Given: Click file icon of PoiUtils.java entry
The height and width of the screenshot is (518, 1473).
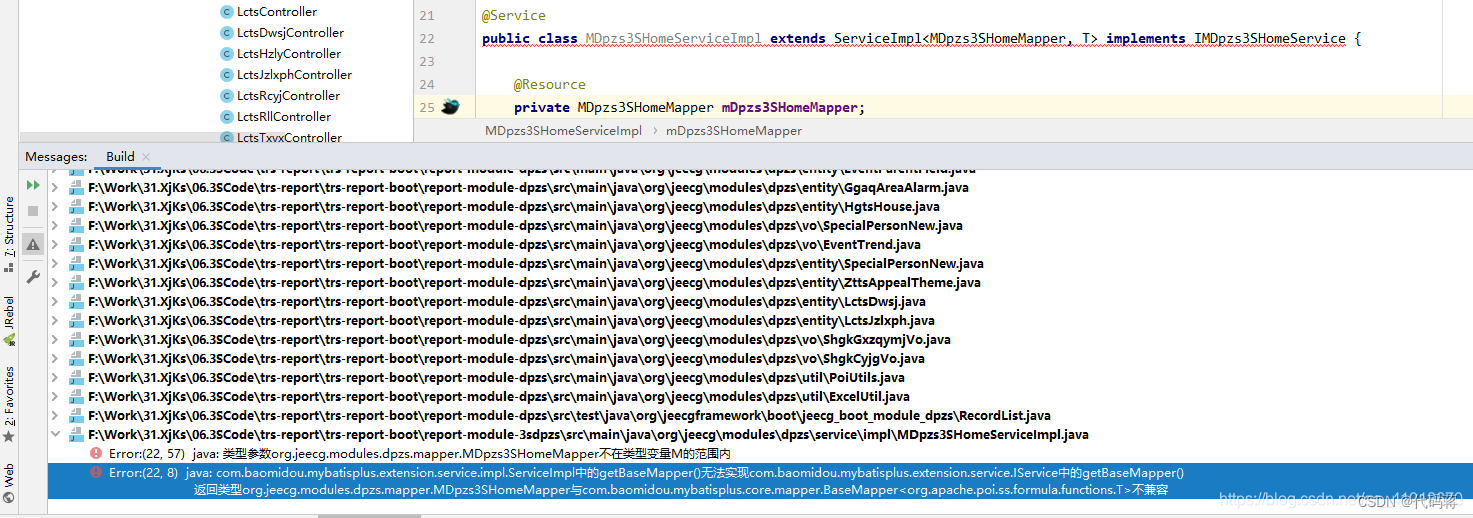Looking at the screenshot, I should (77, 378).
